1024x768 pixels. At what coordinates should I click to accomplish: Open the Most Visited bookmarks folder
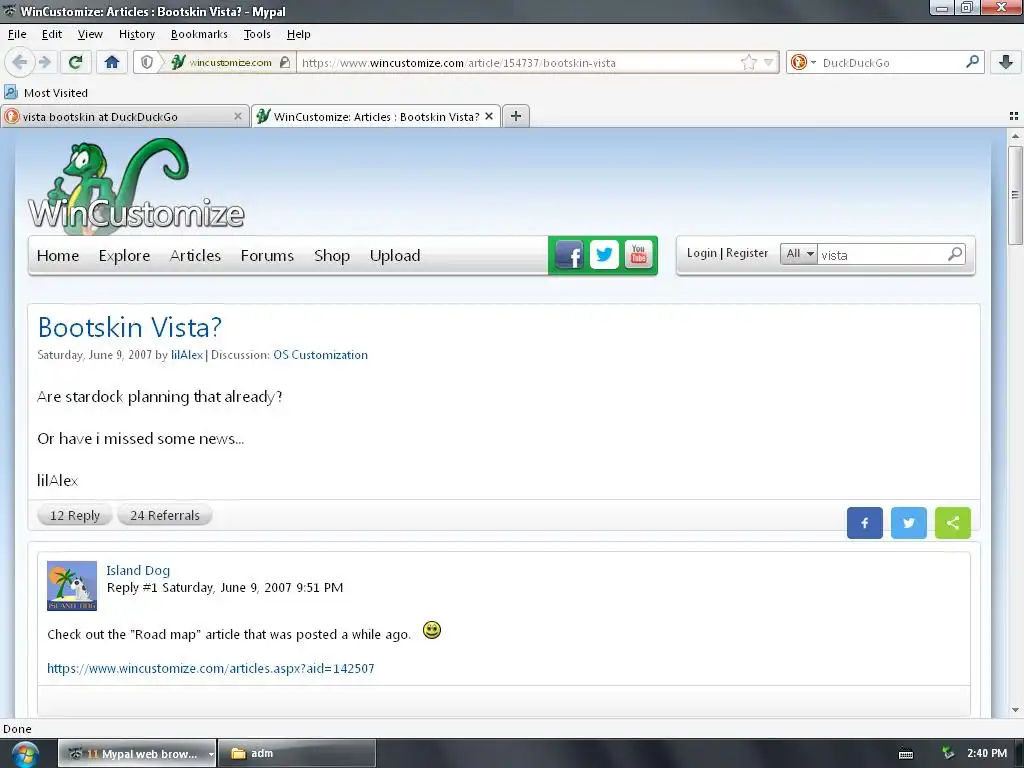46,93
